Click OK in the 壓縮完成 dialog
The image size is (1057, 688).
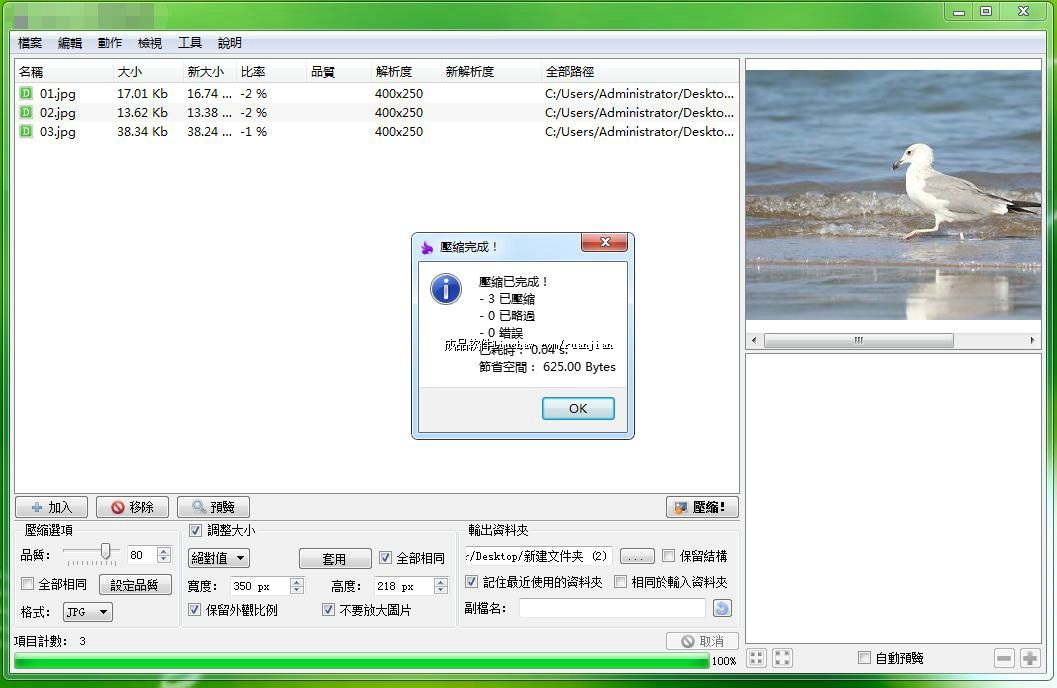tap(577, 408)
